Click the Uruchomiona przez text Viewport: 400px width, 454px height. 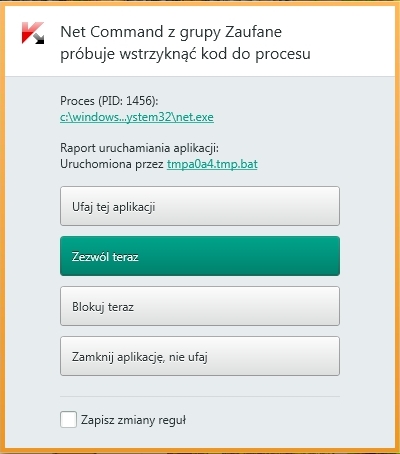[112, 164]
